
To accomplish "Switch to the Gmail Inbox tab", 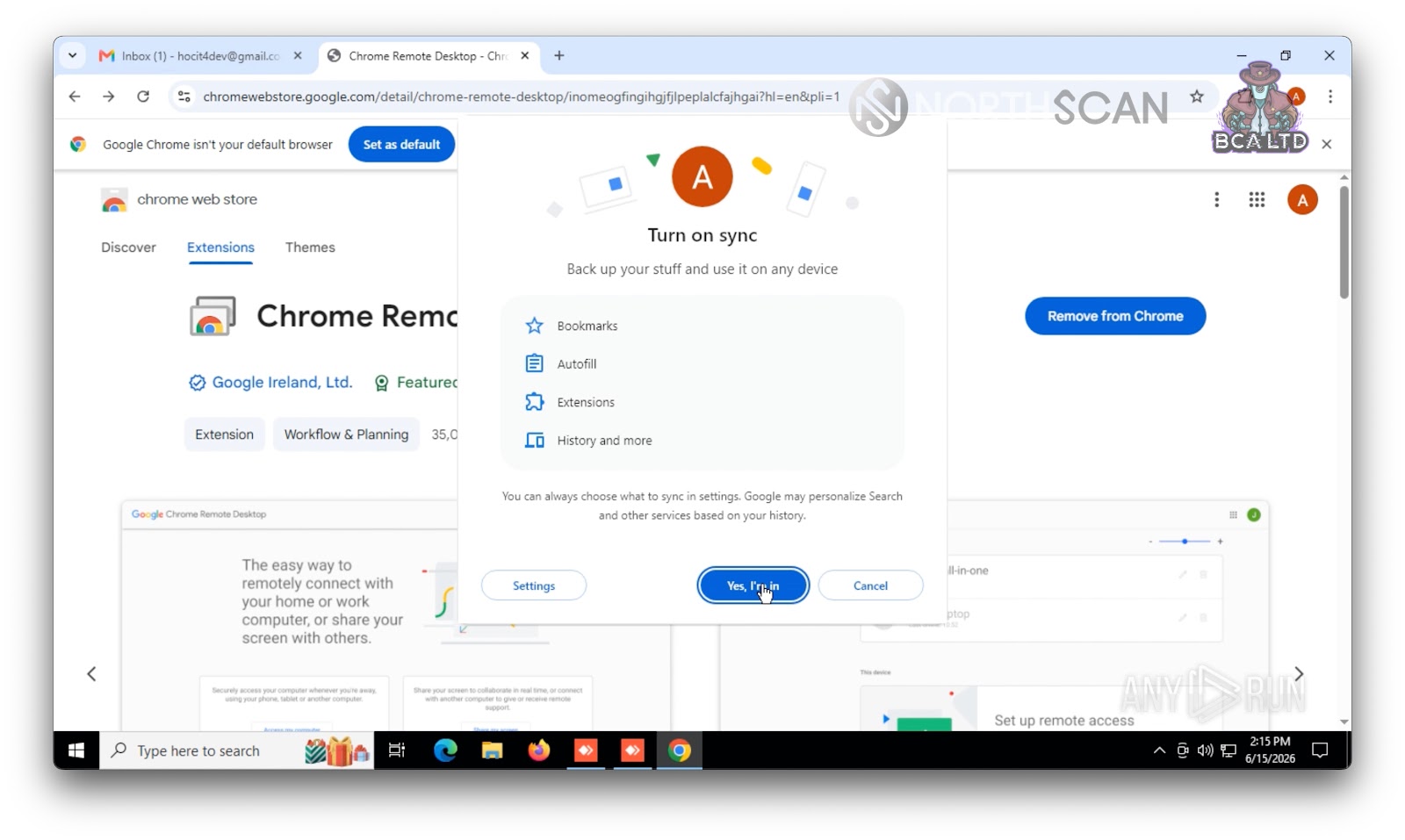I will coord(200,55).
